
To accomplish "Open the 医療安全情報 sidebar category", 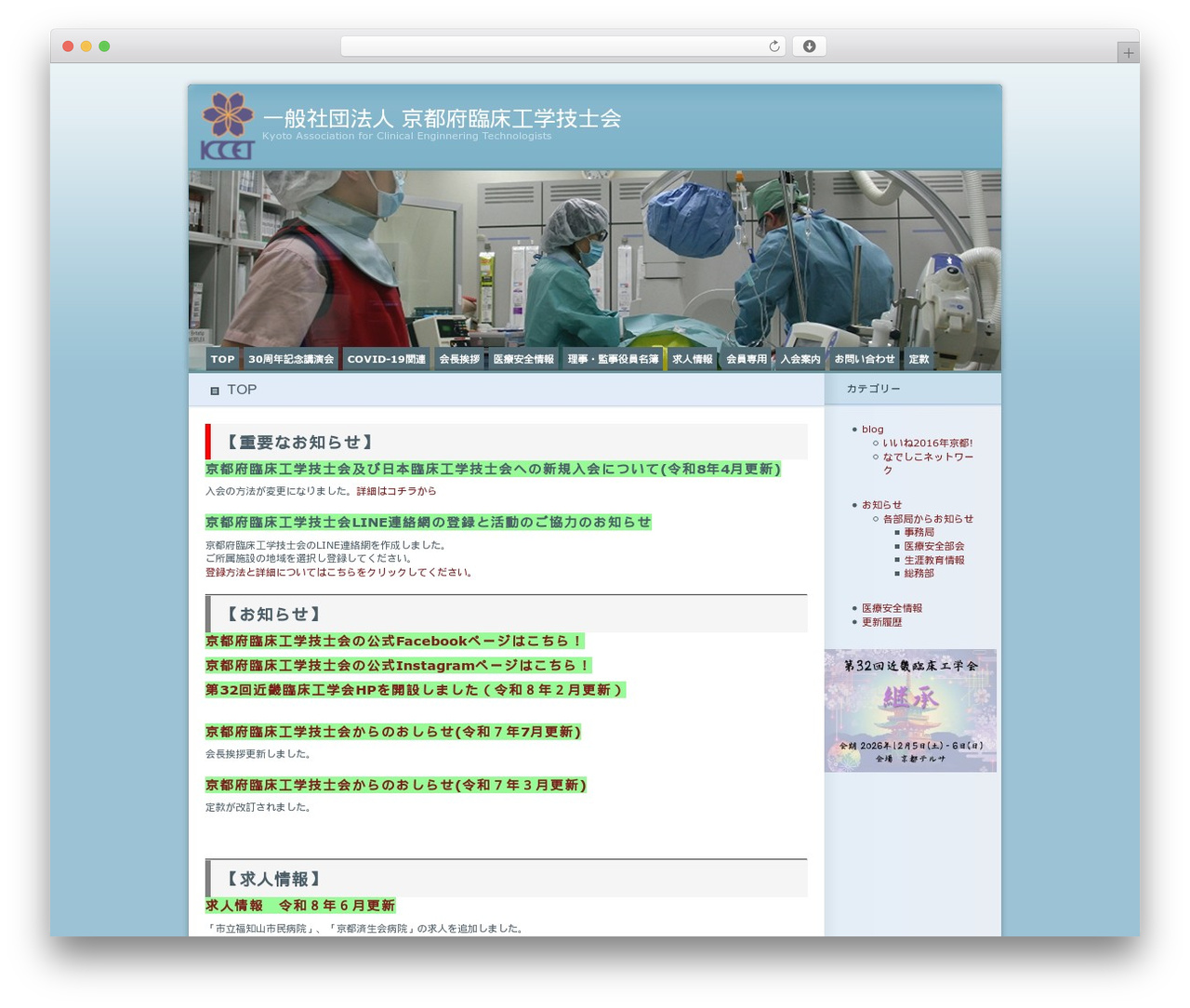I will (x=892, y=609).
